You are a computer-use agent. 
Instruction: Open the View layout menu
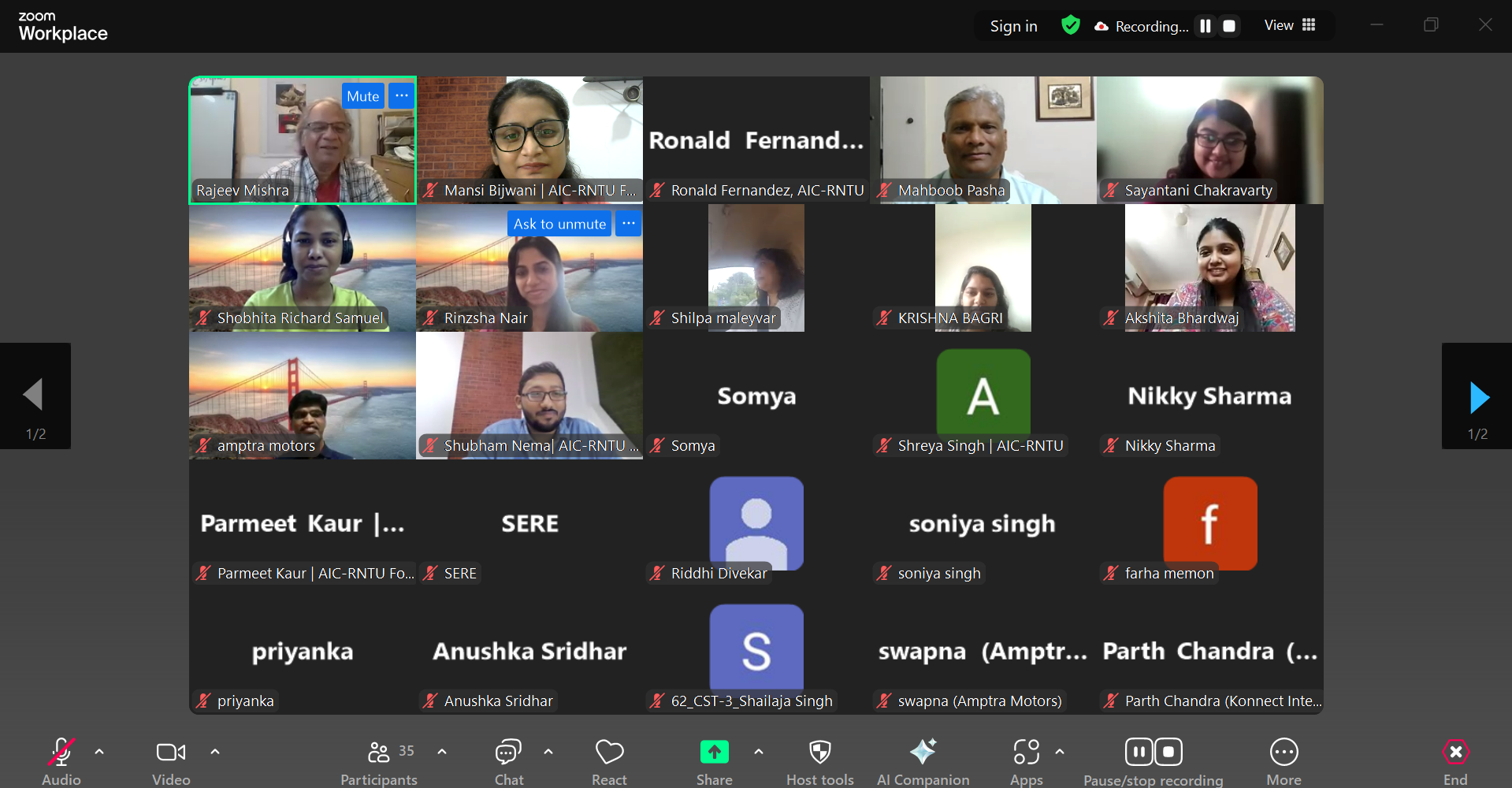[1290, 25]
